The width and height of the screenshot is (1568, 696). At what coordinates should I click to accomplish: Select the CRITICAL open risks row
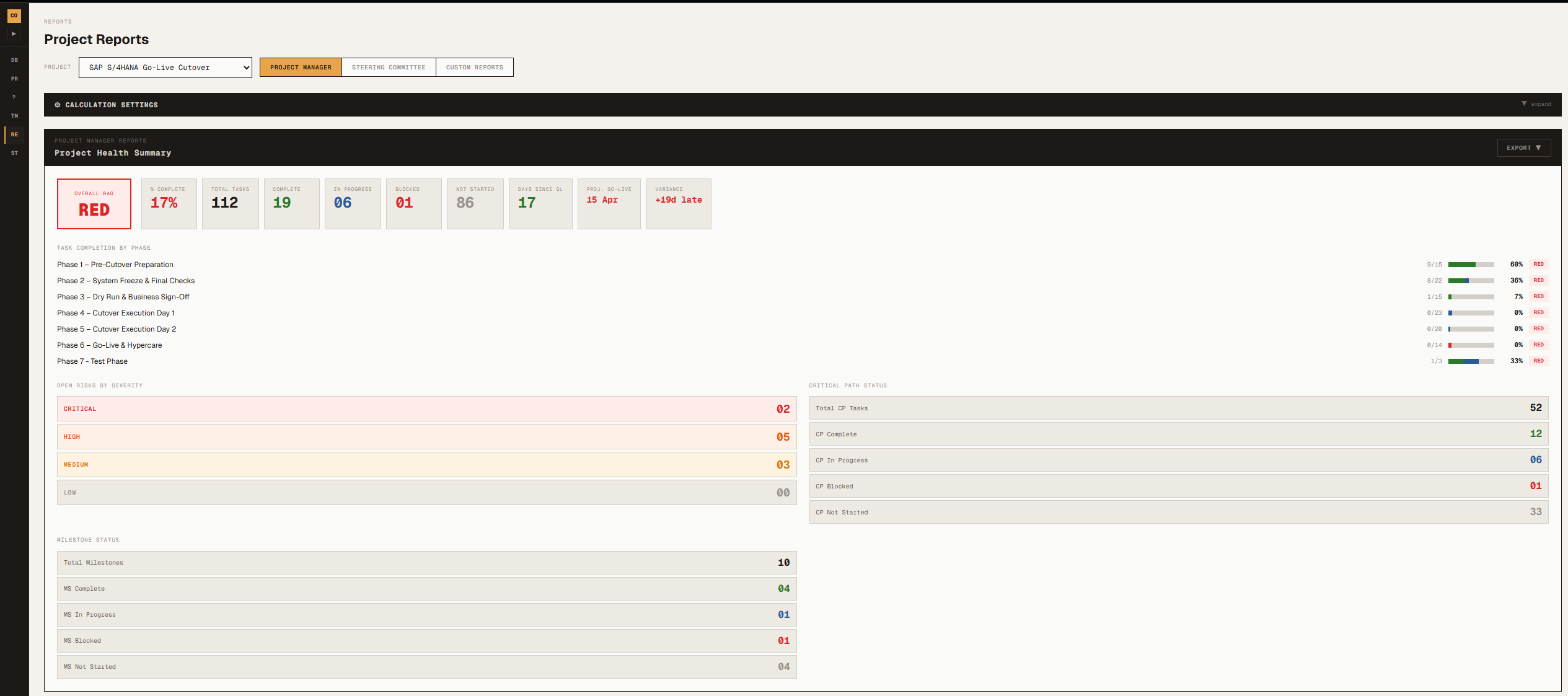[426, 409]
